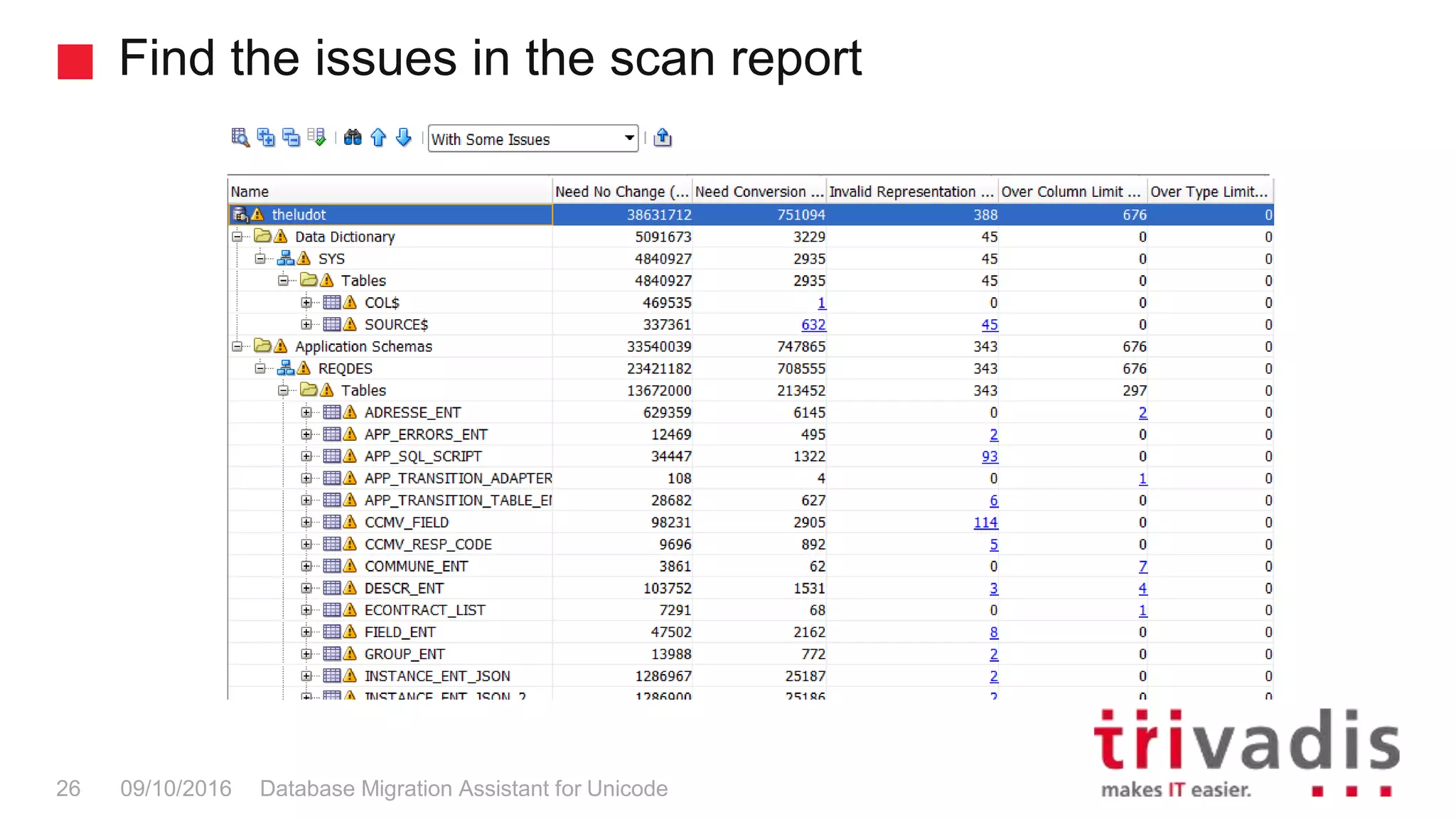Expand the ADRESSE_ENT table node
Viewport: 1456px width, 819px height.
tap(306, 412)
